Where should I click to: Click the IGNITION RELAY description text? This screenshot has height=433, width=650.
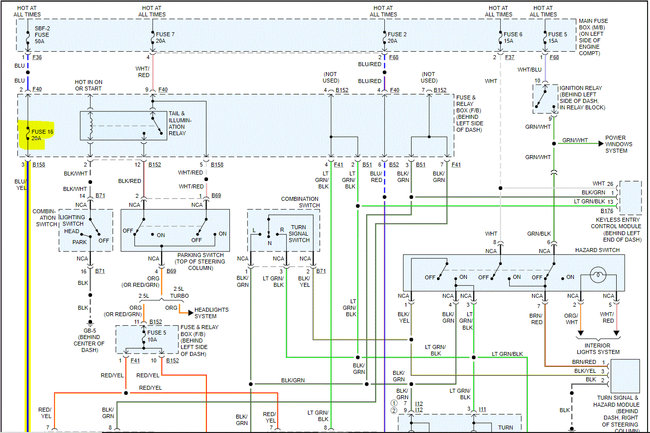pyautogui.click(x=582, y=98)
